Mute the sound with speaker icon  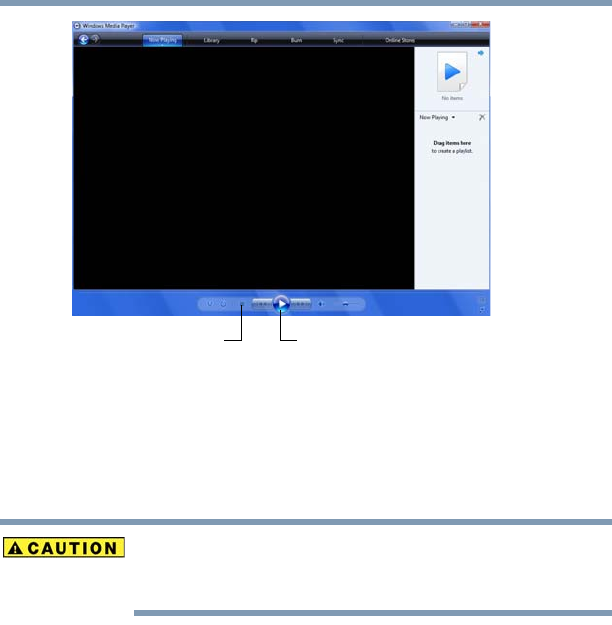tap(321, 304)
